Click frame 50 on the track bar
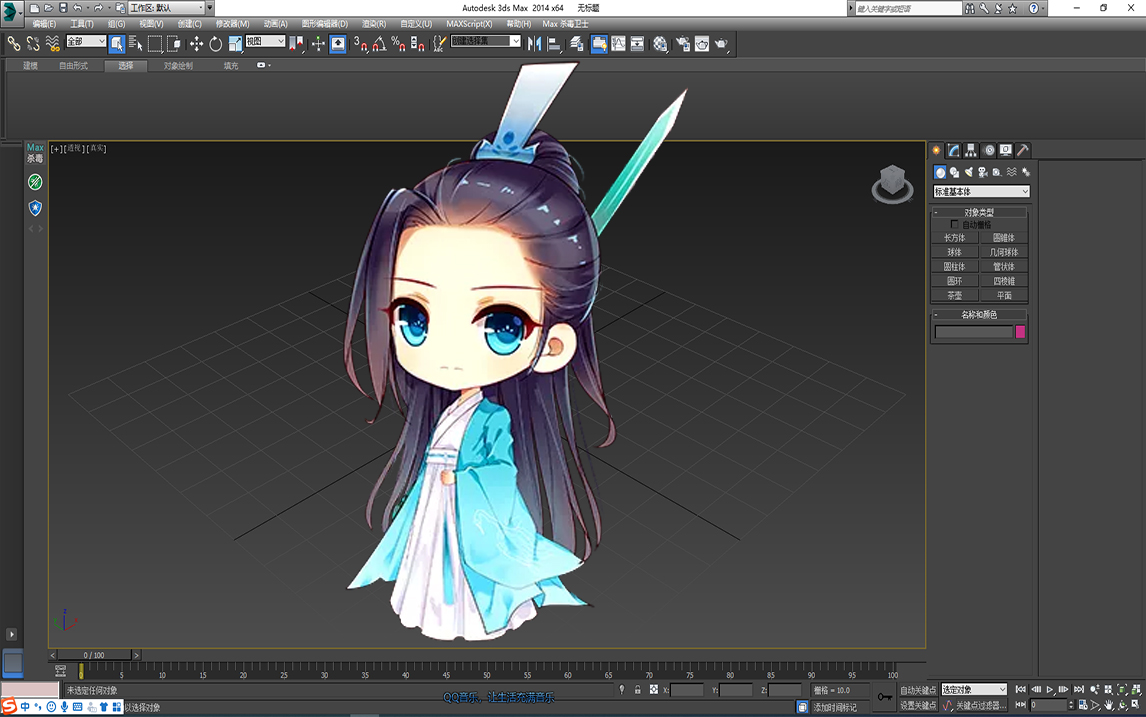Viewport: 1146px width, 717px height. (487, 669)
